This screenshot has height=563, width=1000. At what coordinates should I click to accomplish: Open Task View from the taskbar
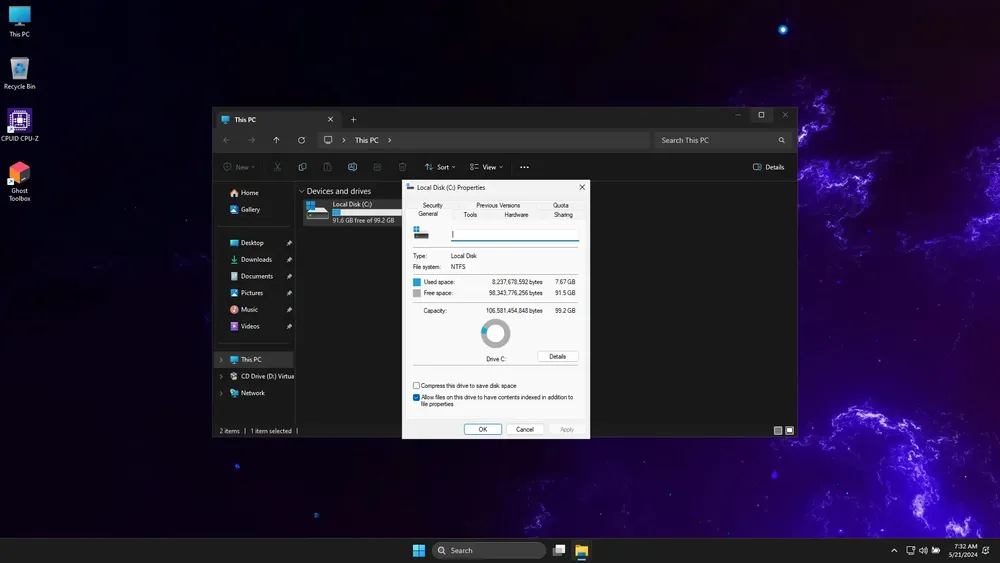pos(559,550)
